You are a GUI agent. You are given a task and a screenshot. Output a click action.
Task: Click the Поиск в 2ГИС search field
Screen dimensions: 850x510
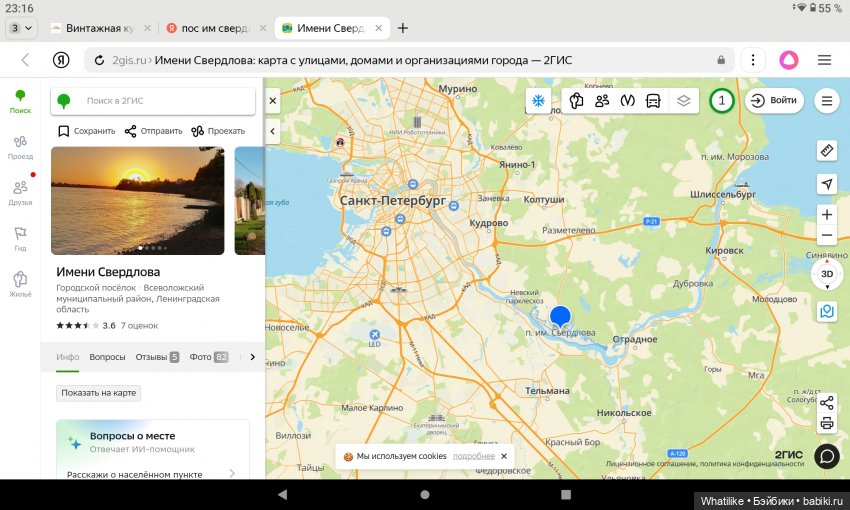pos(160,101)
